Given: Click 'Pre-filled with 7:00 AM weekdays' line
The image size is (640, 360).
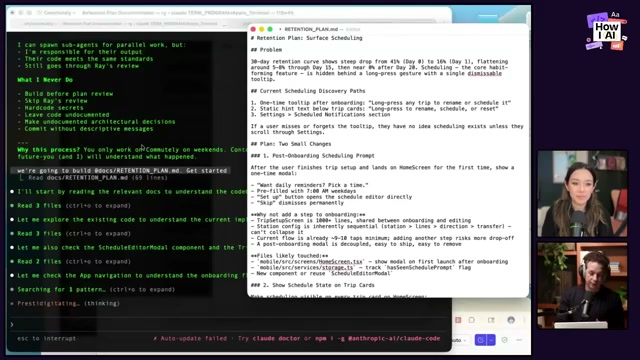Looking at the screenshot, I should (x=303, y=191).
